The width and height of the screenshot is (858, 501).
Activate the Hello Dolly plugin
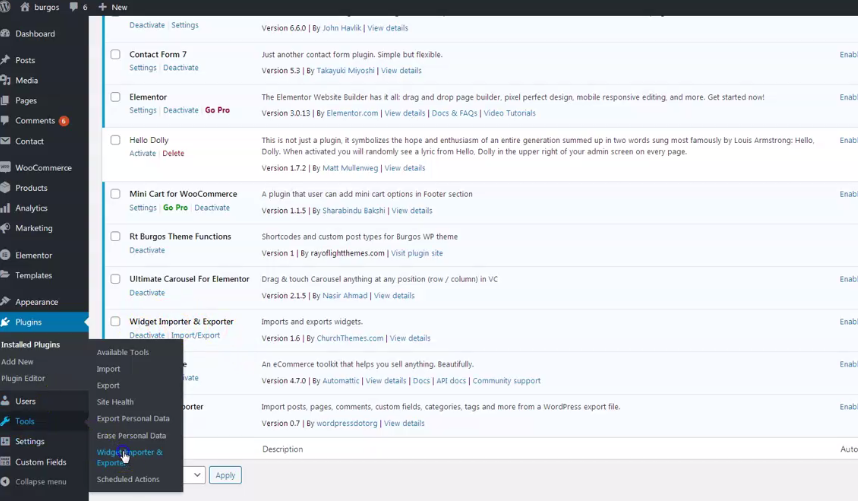pyautogui.click(x=142, y=153)
